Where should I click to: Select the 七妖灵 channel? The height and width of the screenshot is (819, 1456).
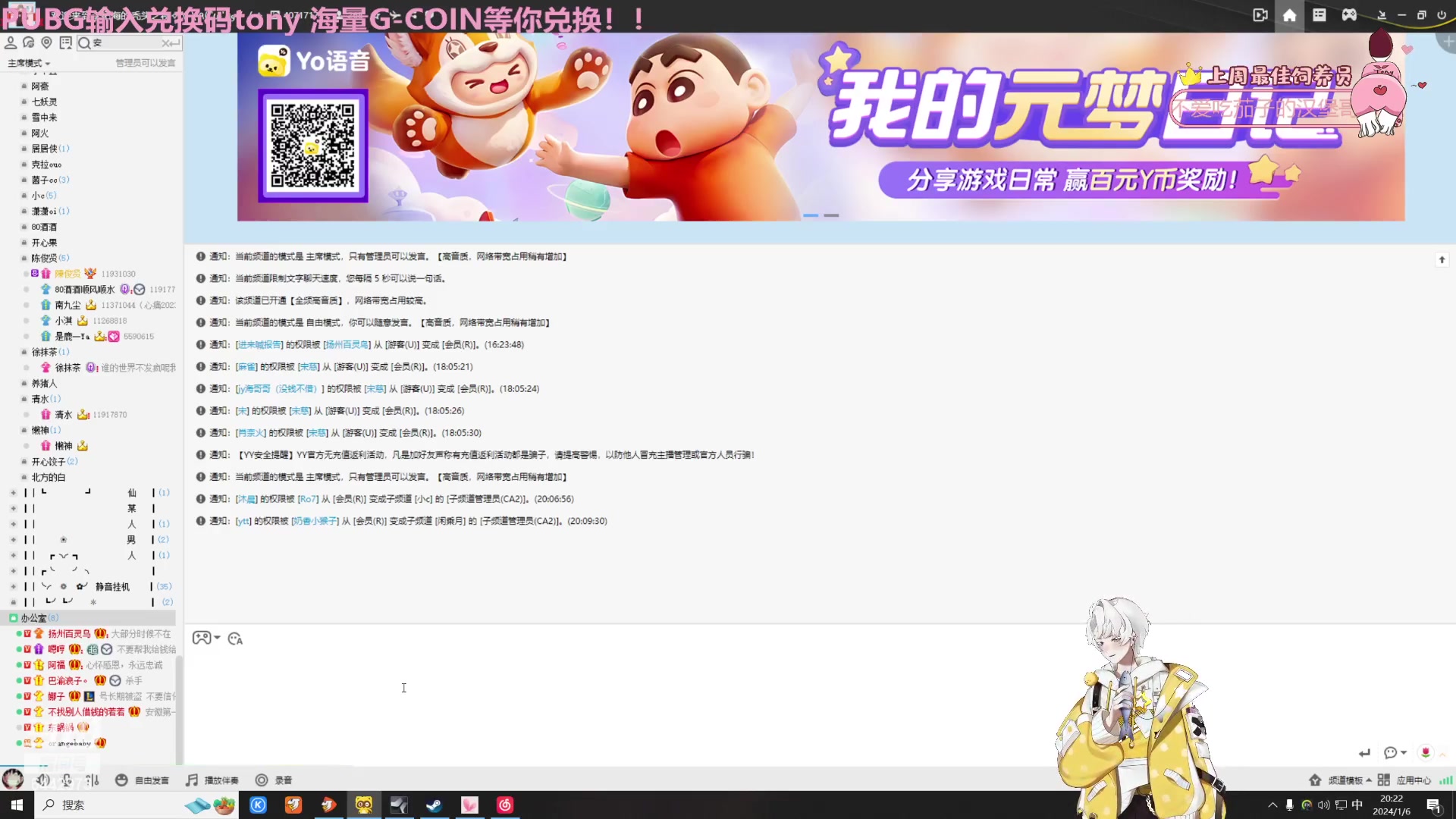(x=44, y=102)
